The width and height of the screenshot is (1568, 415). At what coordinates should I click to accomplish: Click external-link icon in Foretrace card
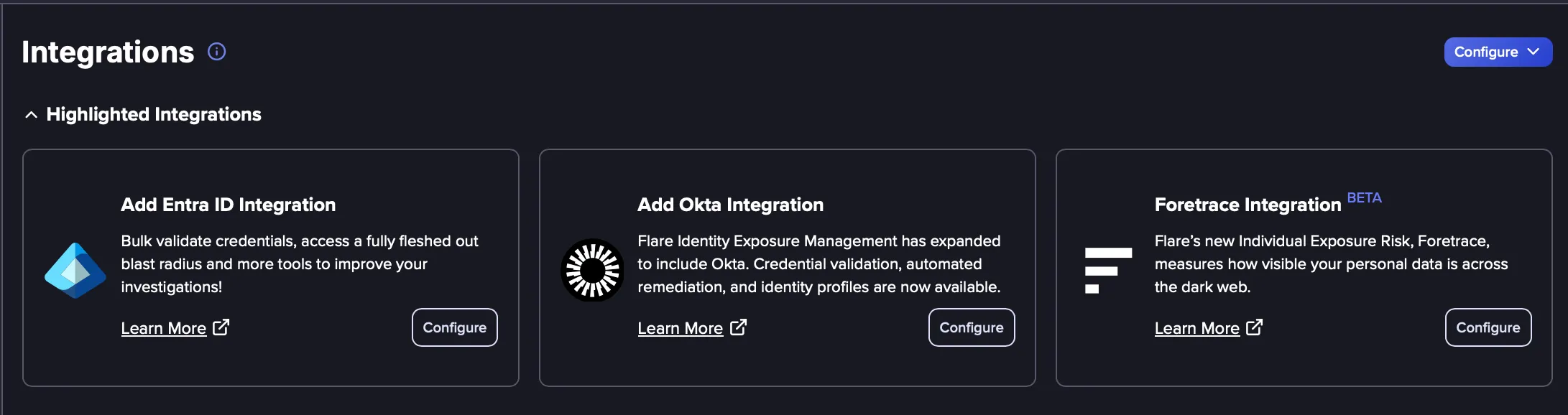[1254, 327]
